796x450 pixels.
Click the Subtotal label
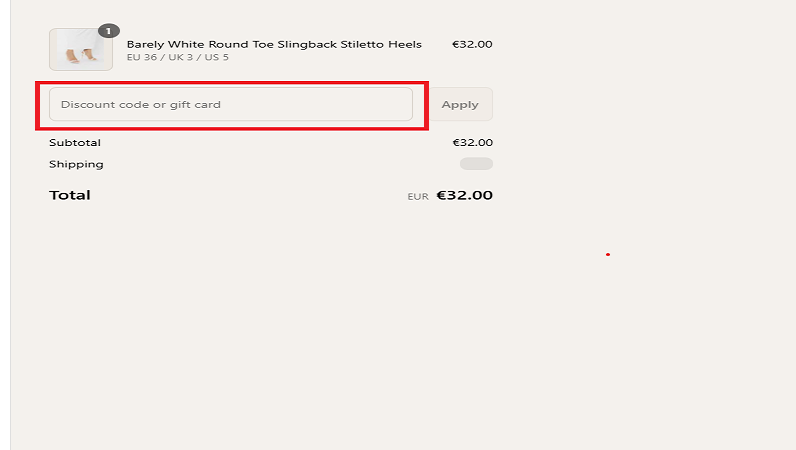75,143
